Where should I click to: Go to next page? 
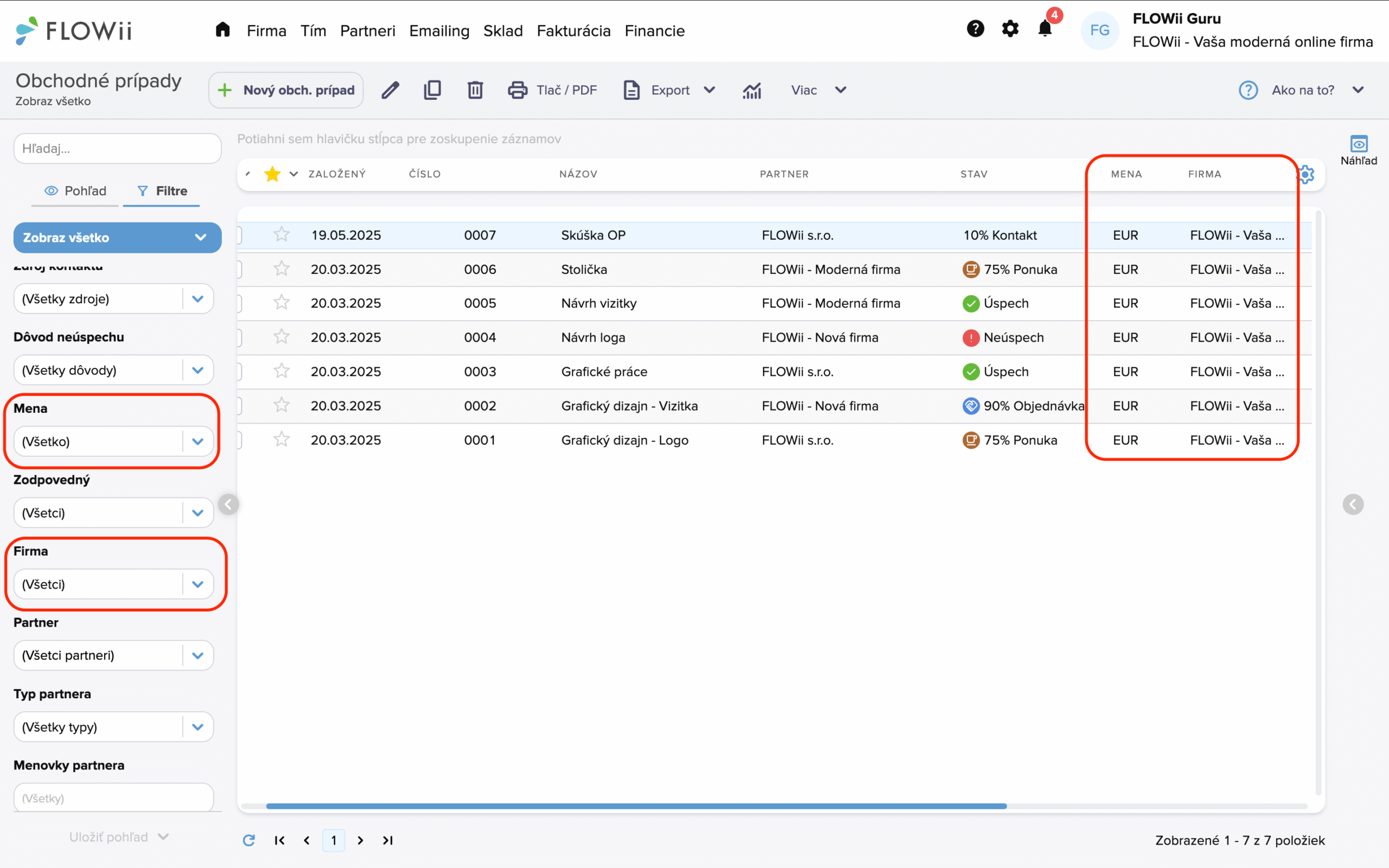(360, 840)
